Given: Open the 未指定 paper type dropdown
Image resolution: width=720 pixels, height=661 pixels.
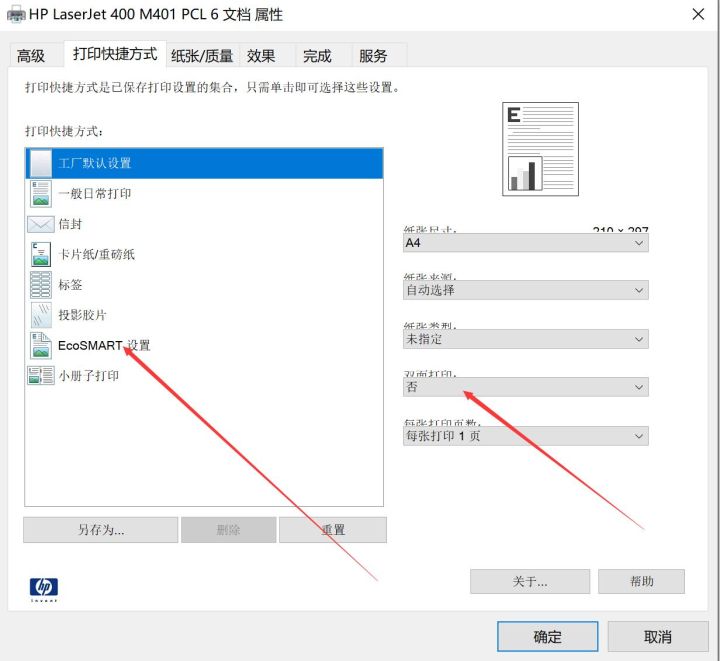Looking at the screenshot, I should 525,339.
